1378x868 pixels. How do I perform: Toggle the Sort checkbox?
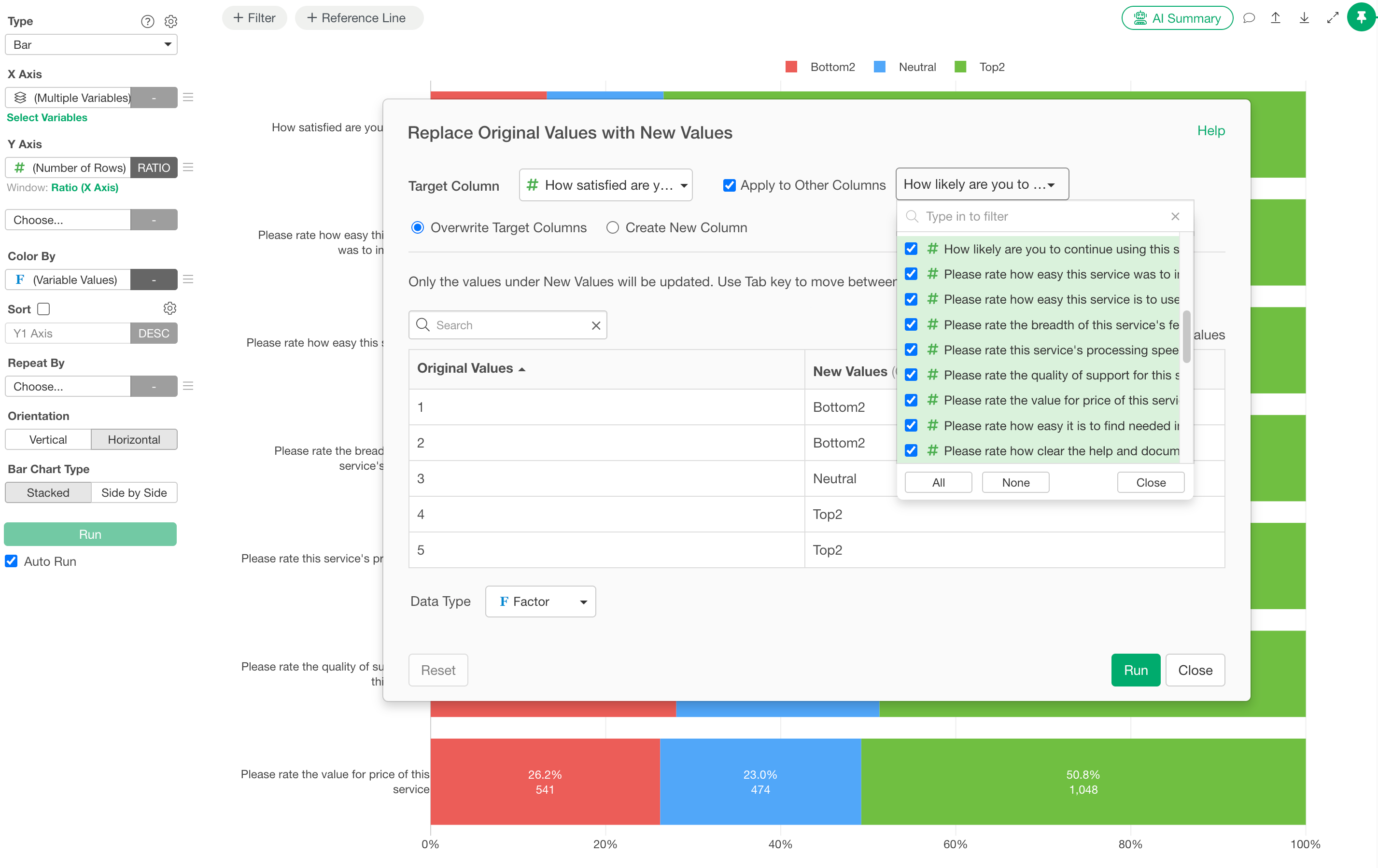43,309
